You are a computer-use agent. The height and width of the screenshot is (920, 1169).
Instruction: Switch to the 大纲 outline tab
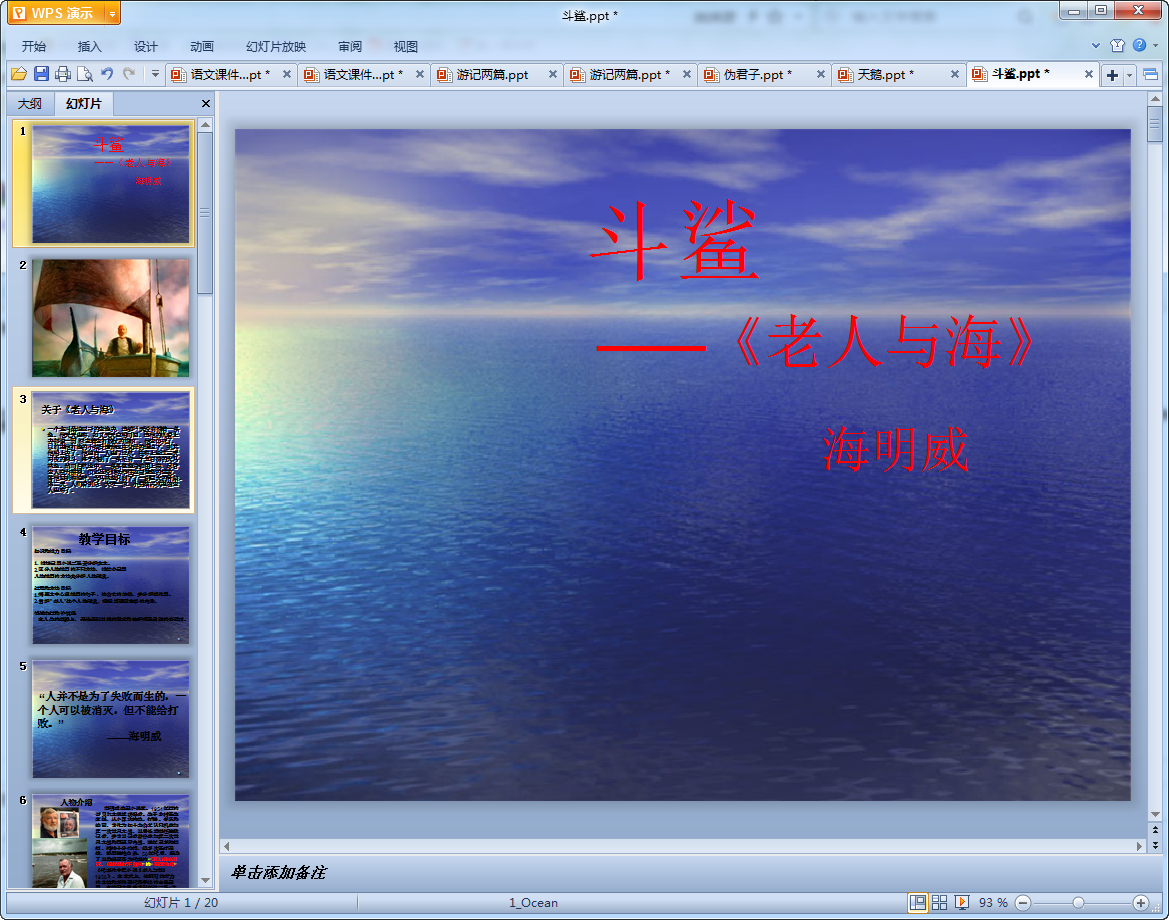[x=30, y=103]
